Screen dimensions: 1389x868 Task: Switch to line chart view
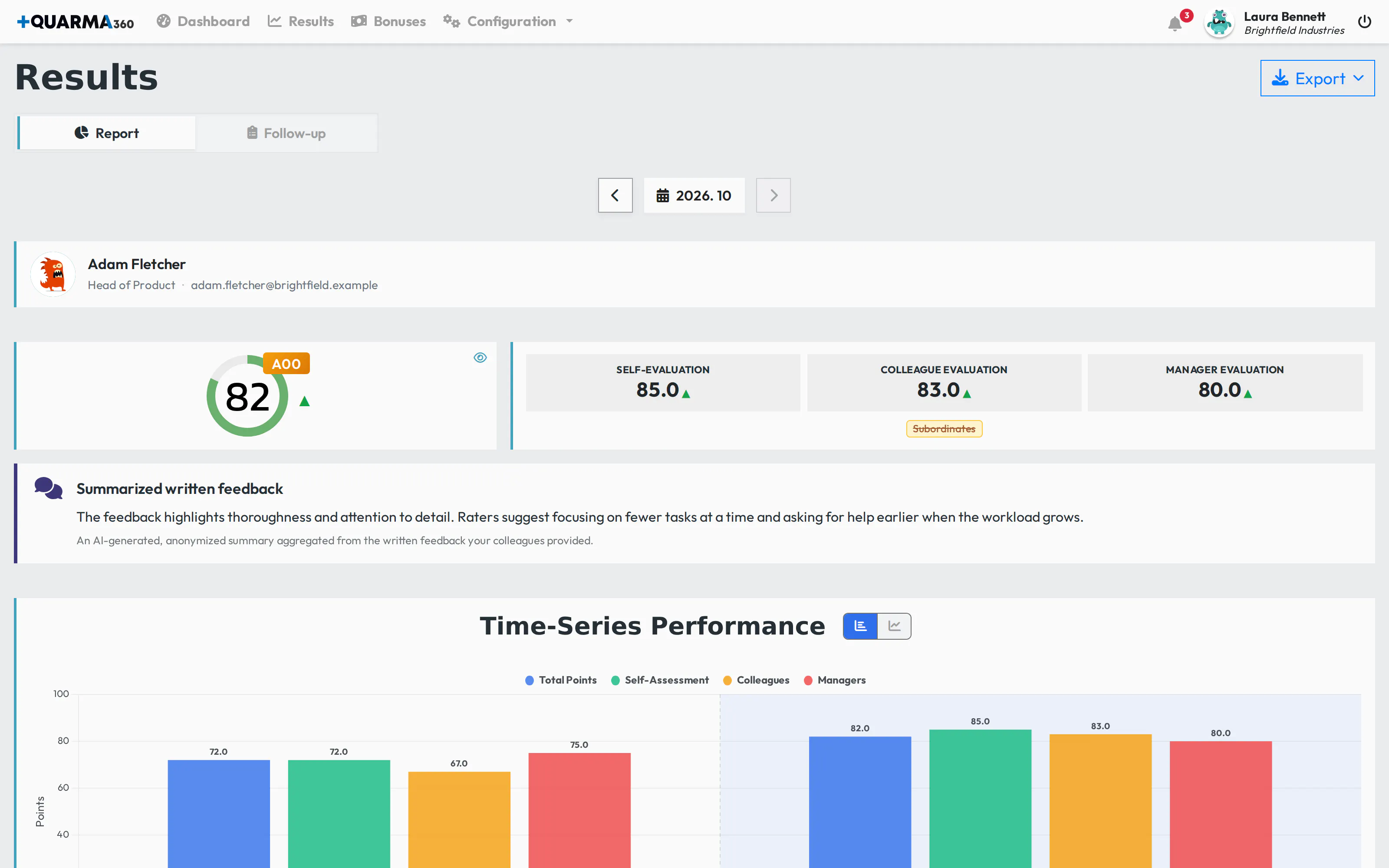pyautogui.click(x=894, y=626)
